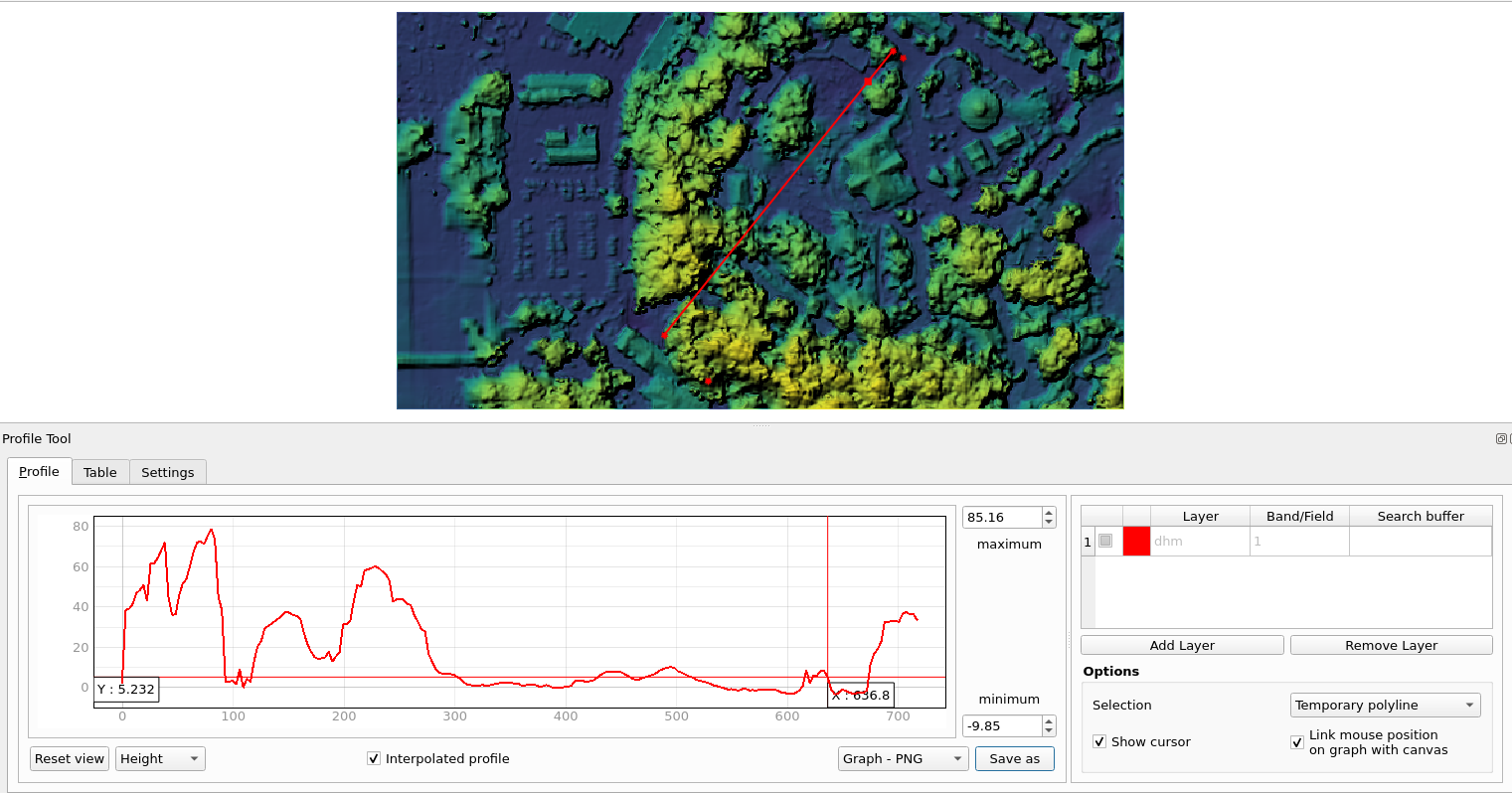The width and height of the screenshot is (1512, 793).
Task: Disable the Show cursor checkbox
Action: pyautogui.click(x=1099, y=741)
